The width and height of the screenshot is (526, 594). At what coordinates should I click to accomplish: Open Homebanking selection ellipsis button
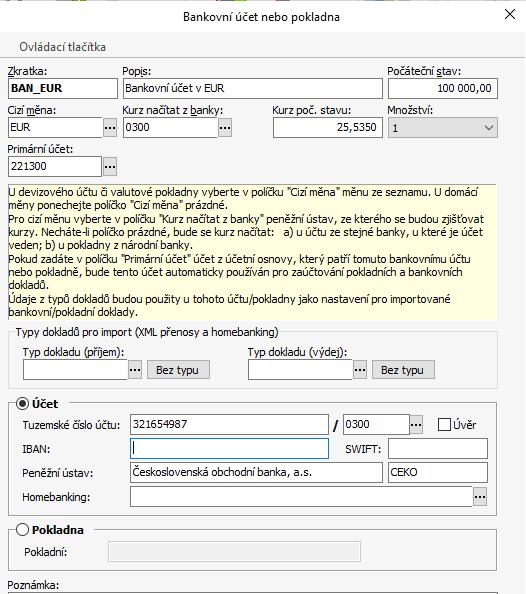480,497
